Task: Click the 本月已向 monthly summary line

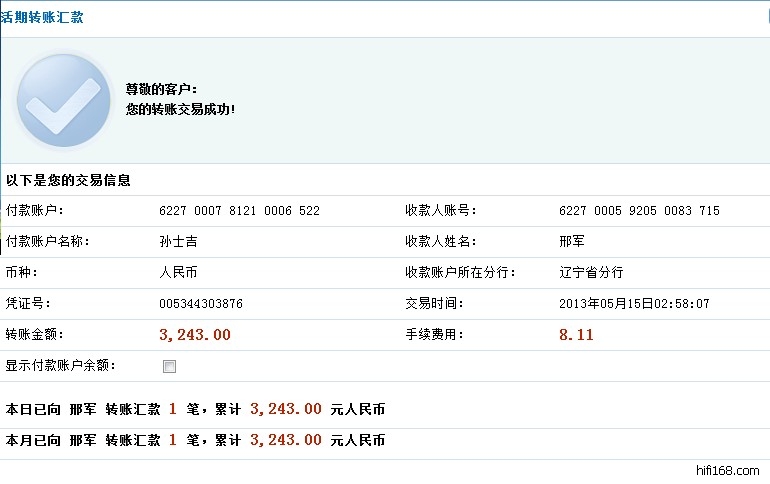Action: 195,440
